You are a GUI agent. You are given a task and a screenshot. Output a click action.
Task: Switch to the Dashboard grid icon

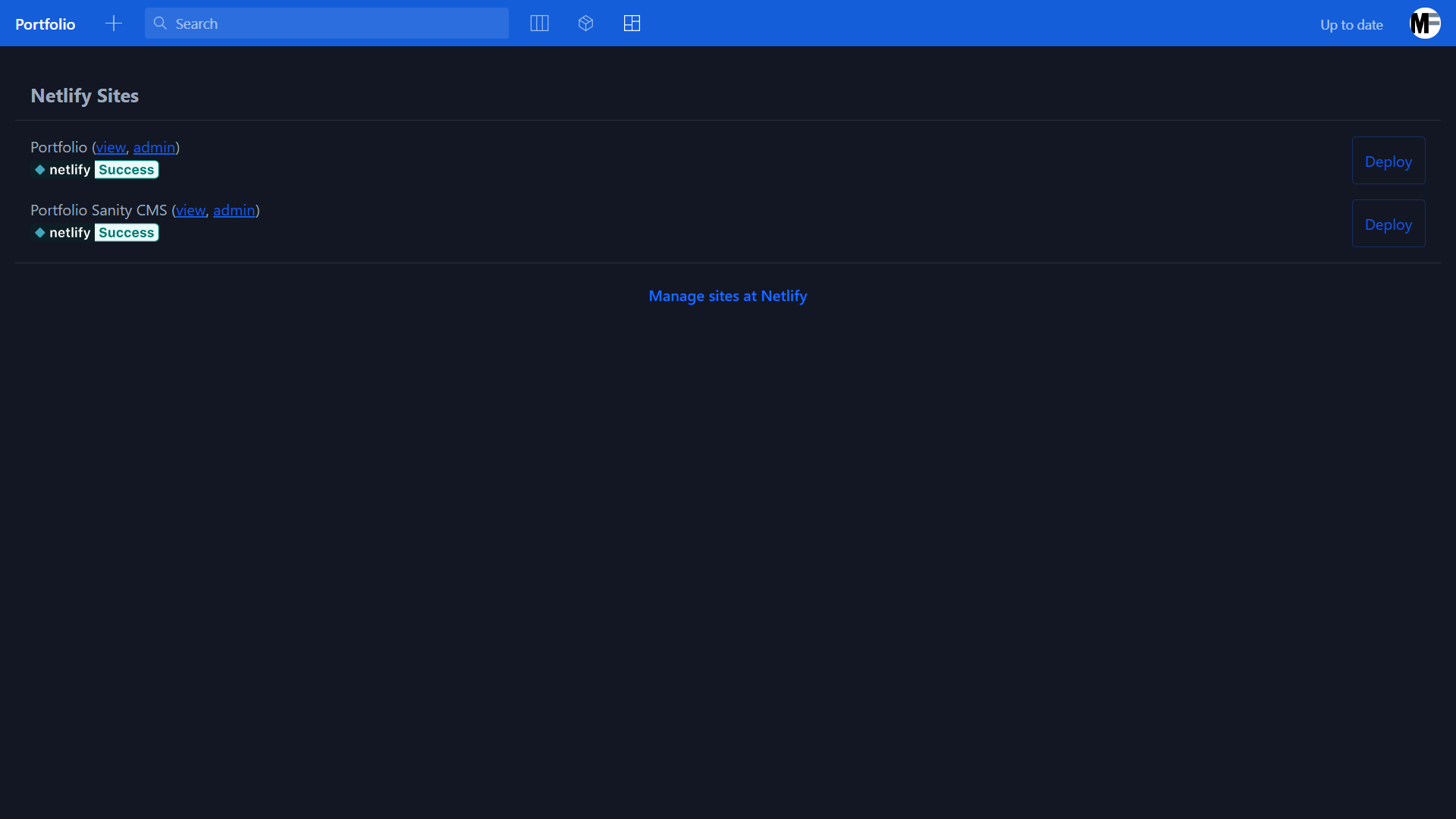point(632,24)
